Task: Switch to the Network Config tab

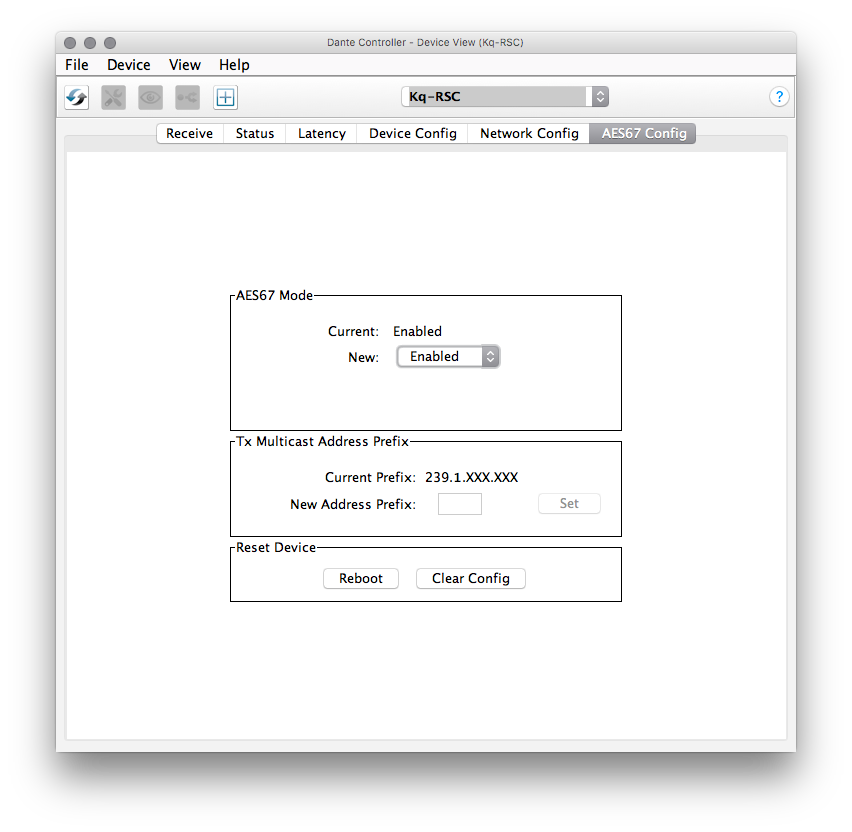Action: [x=529, y=134]
